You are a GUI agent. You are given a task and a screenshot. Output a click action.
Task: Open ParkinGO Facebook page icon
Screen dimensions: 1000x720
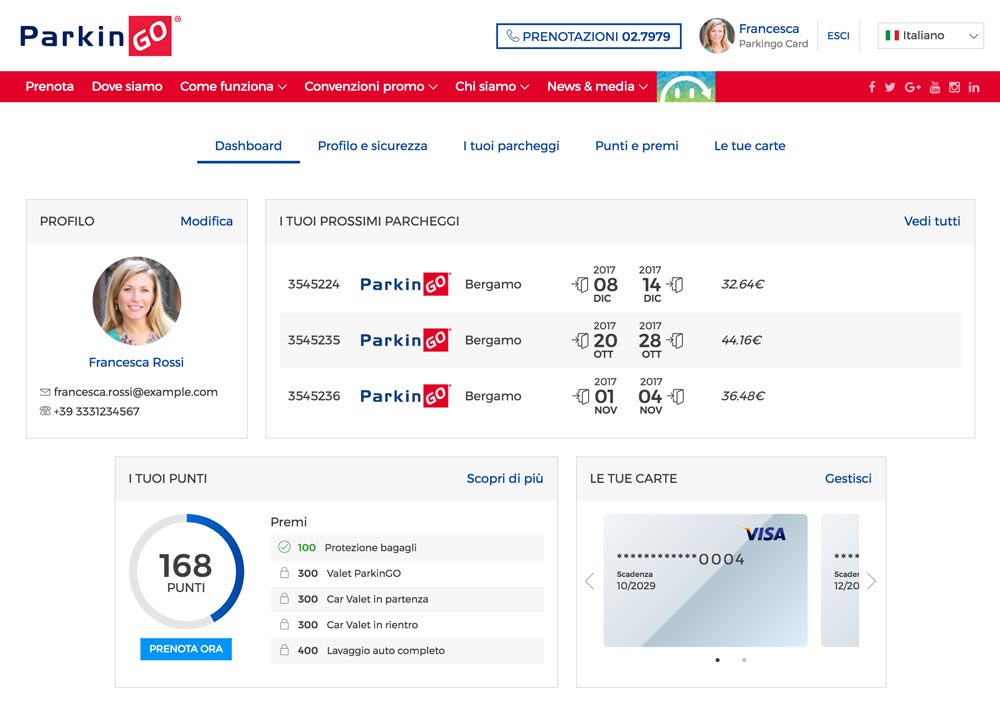coord(872,87)
